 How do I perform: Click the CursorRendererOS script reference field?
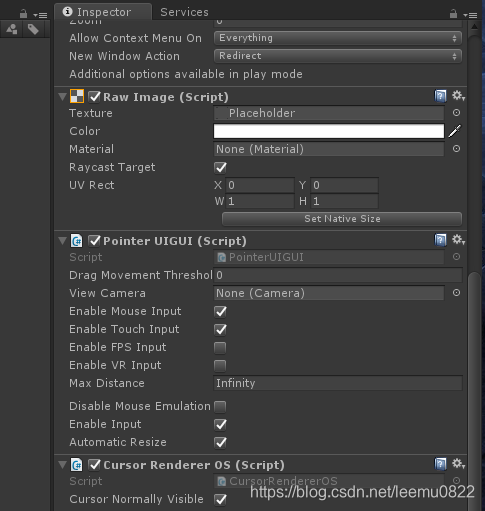pyautogui.click(x=329, y=481)
